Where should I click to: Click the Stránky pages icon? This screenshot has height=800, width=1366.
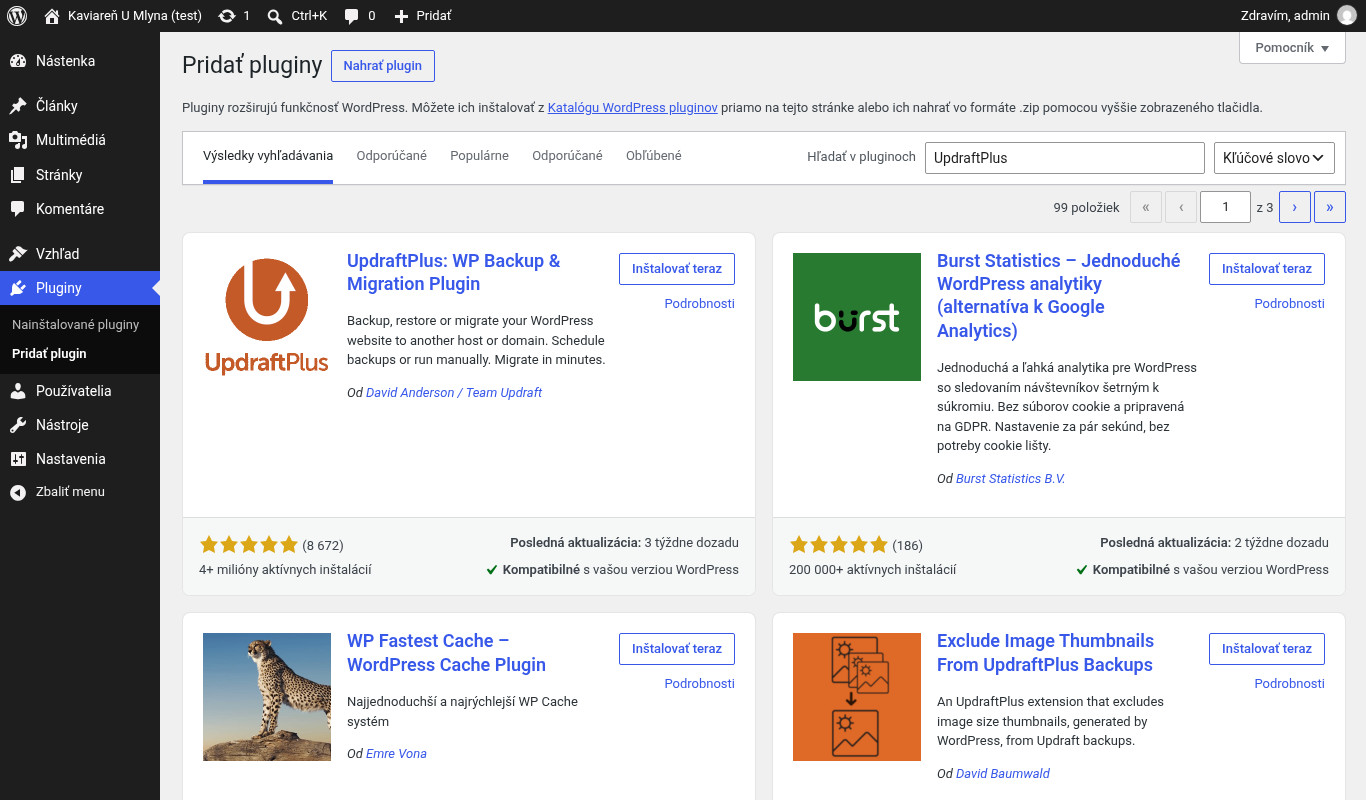pos(18,175)
